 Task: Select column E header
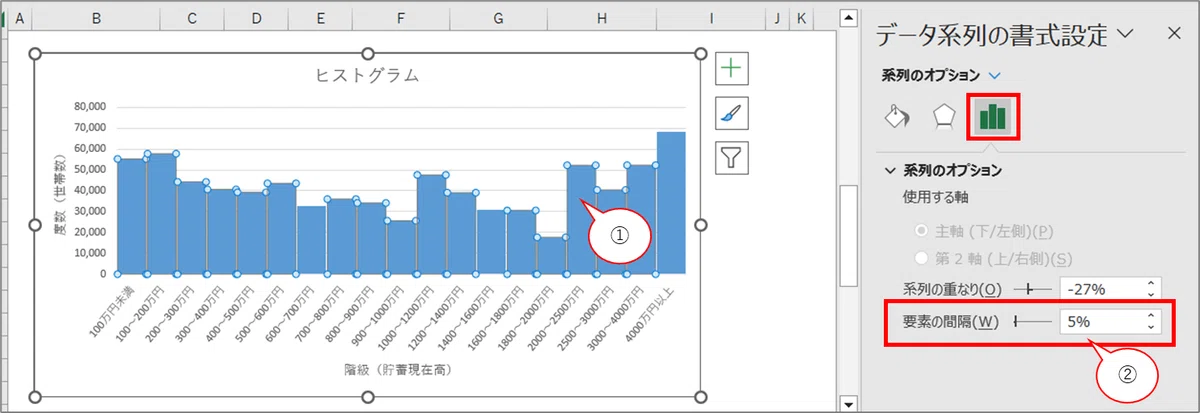pyautogui.click(x=320, y=18)
